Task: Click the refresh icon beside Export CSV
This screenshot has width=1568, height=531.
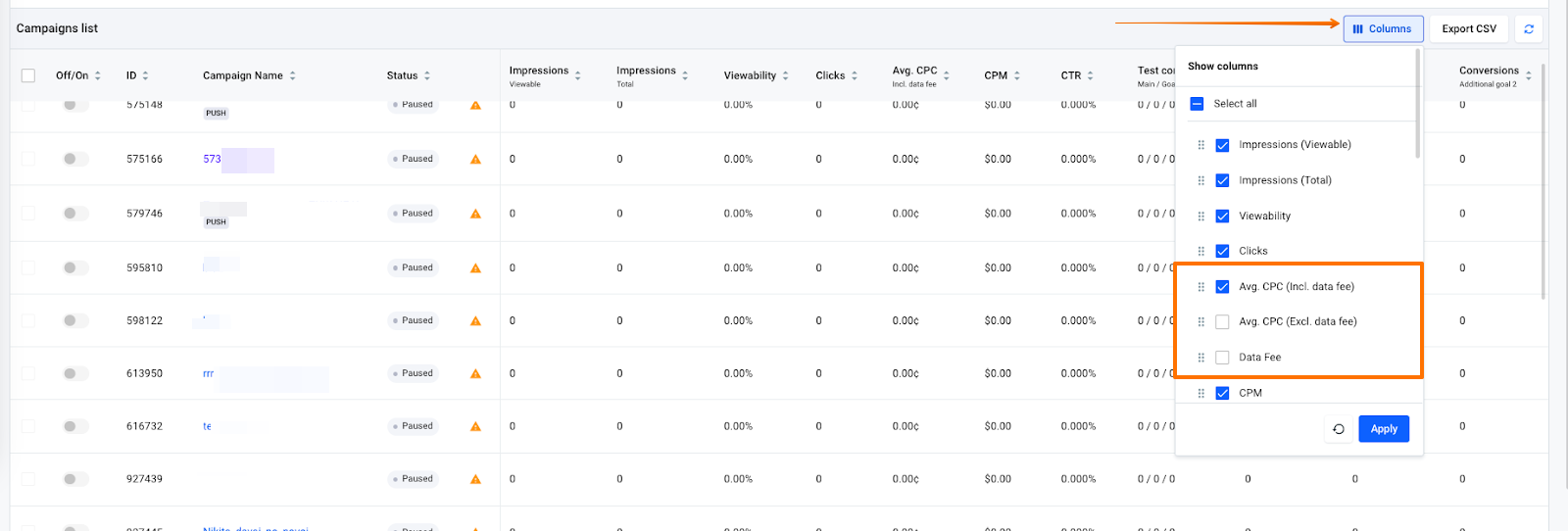Action: tap(1528, 29)
